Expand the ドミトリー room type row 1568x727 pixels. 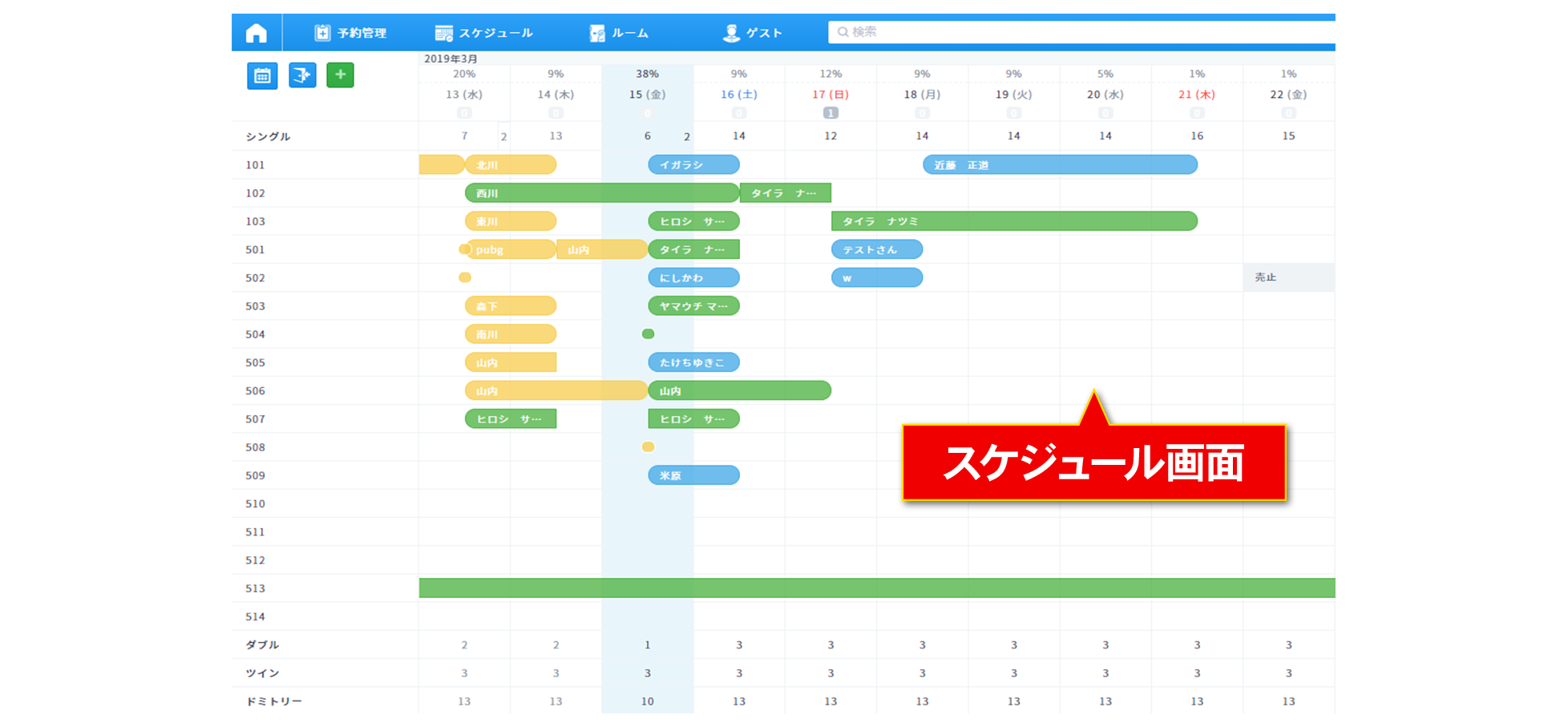pyautogui.click(x=273, y=701)
